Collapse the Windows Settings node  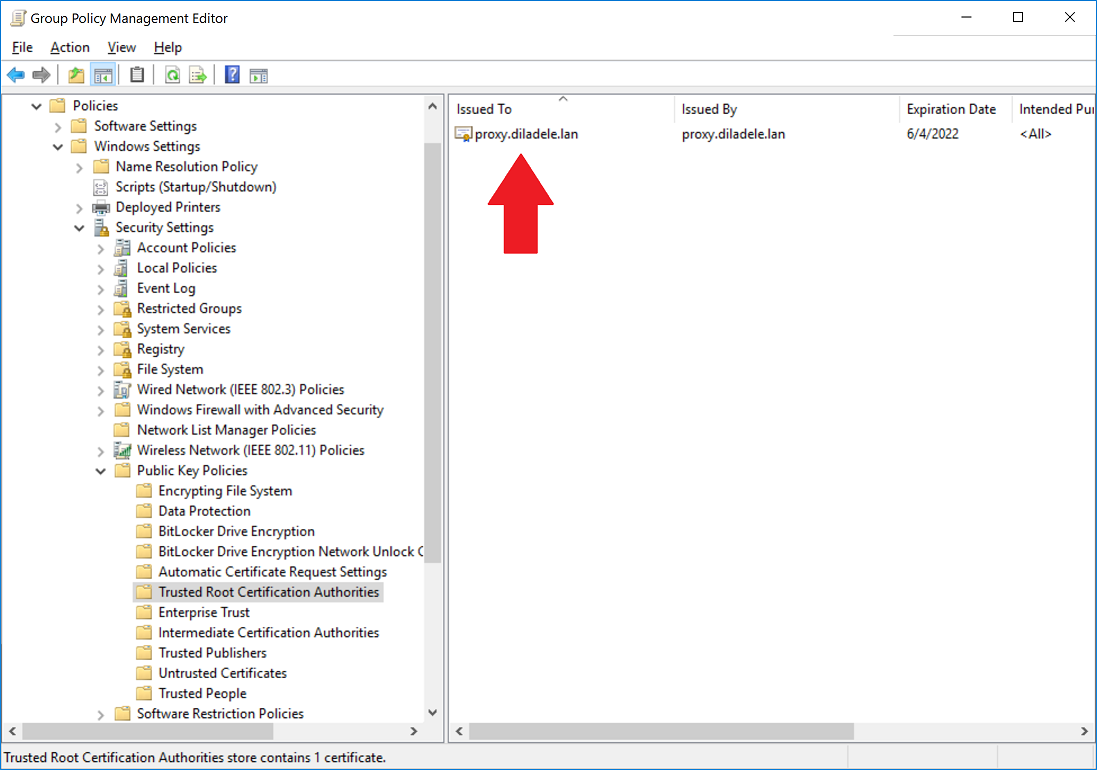pos(58,147)
